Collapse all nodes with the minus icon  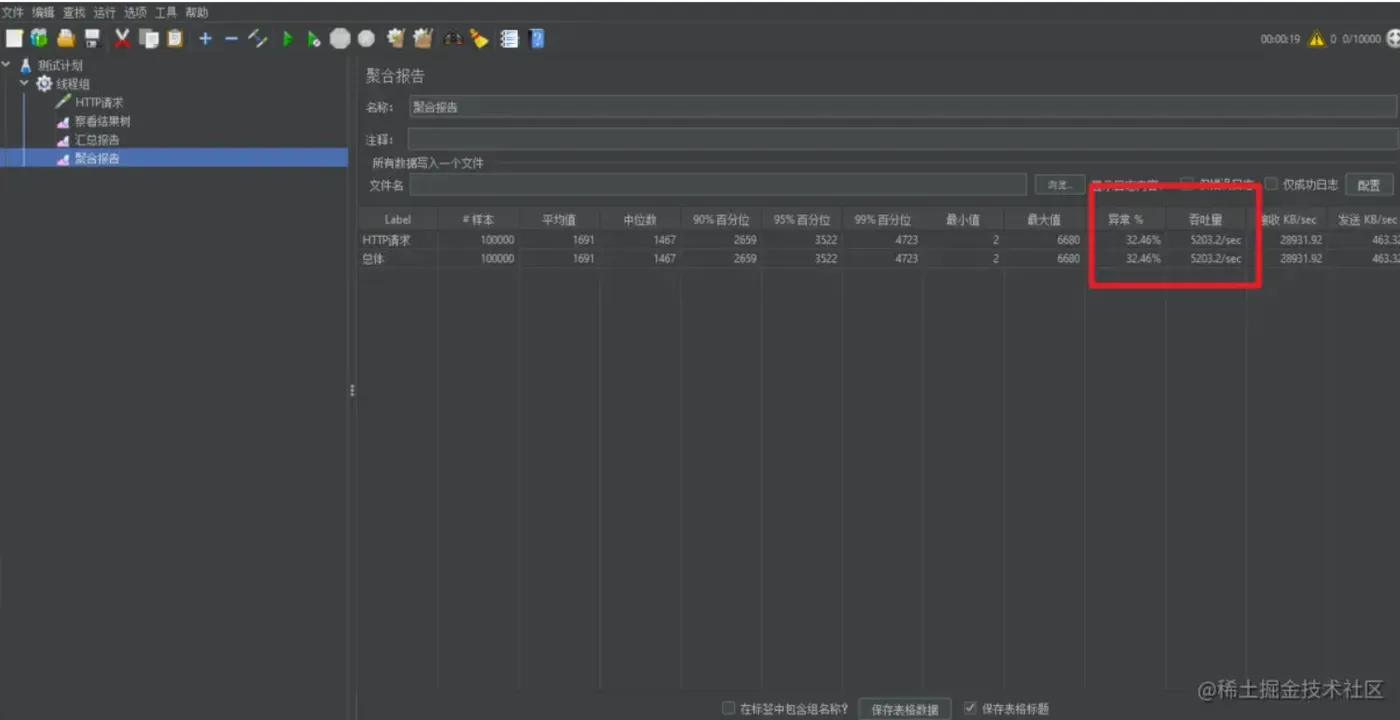pos(231,39)
